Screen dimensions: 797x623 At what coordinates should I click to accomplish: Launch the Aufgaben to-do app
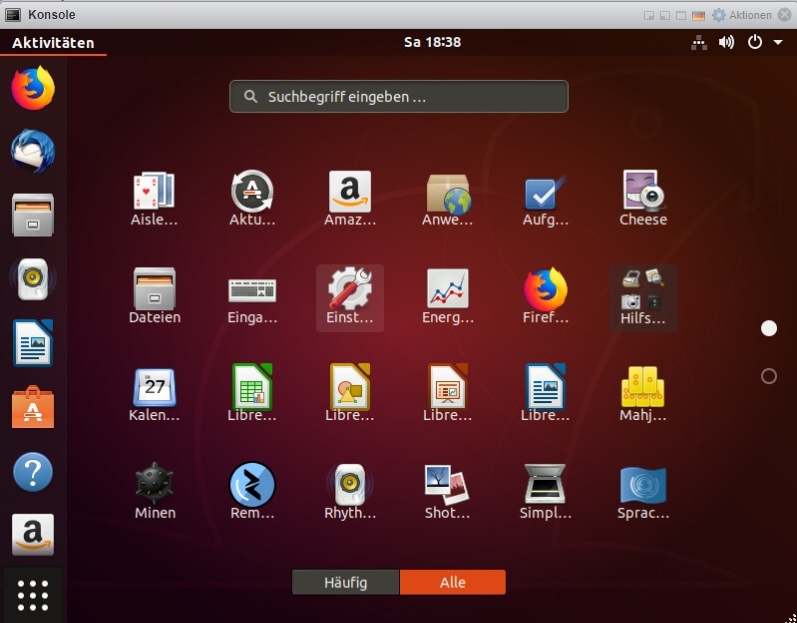pyautogui.click(x=545, y=199)
